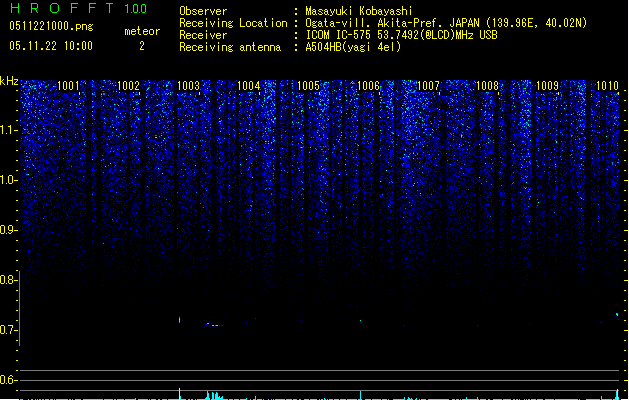Click the Ogata-vill. Akita-Pref. JAPAN location text

pyautogui.click(x=446, y=23)
